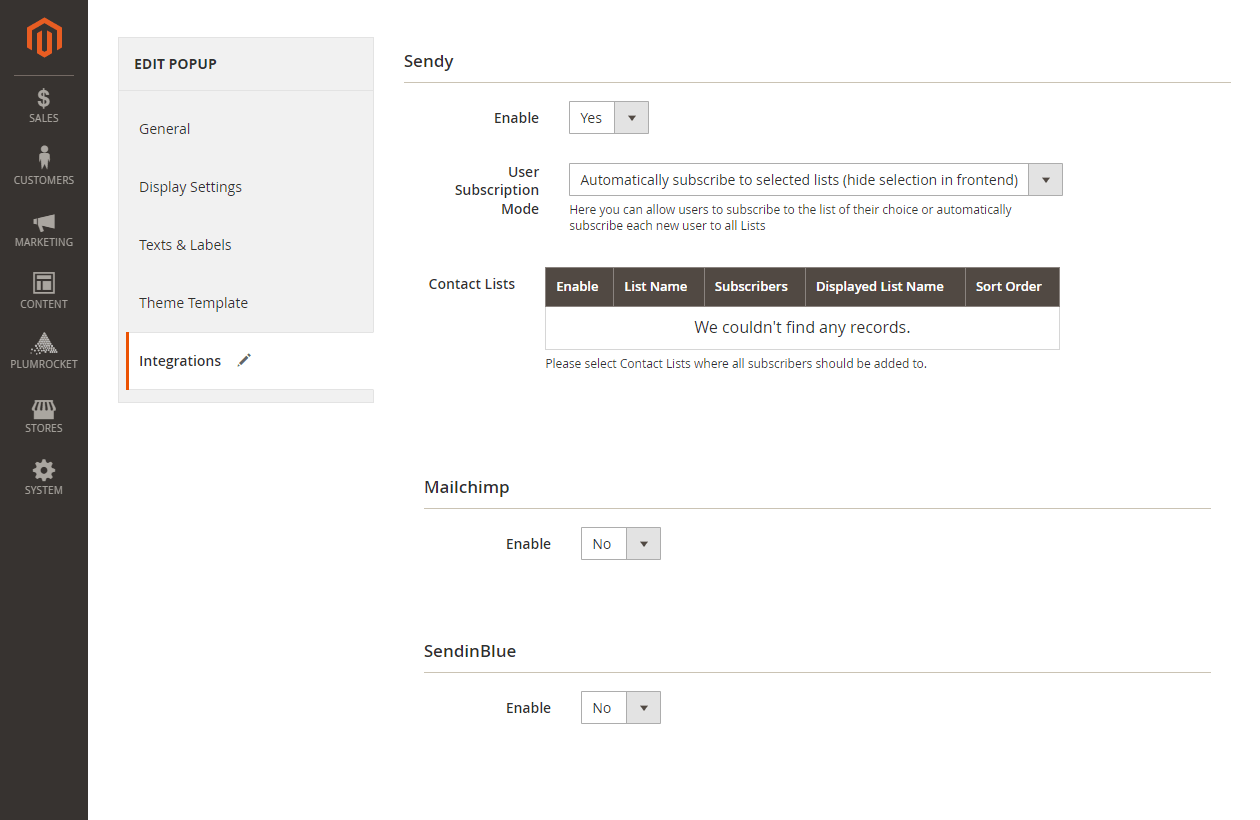Screen dimensions: 1260x820
Task: Click the Sort Order column header
Action: pos(1008,287)
